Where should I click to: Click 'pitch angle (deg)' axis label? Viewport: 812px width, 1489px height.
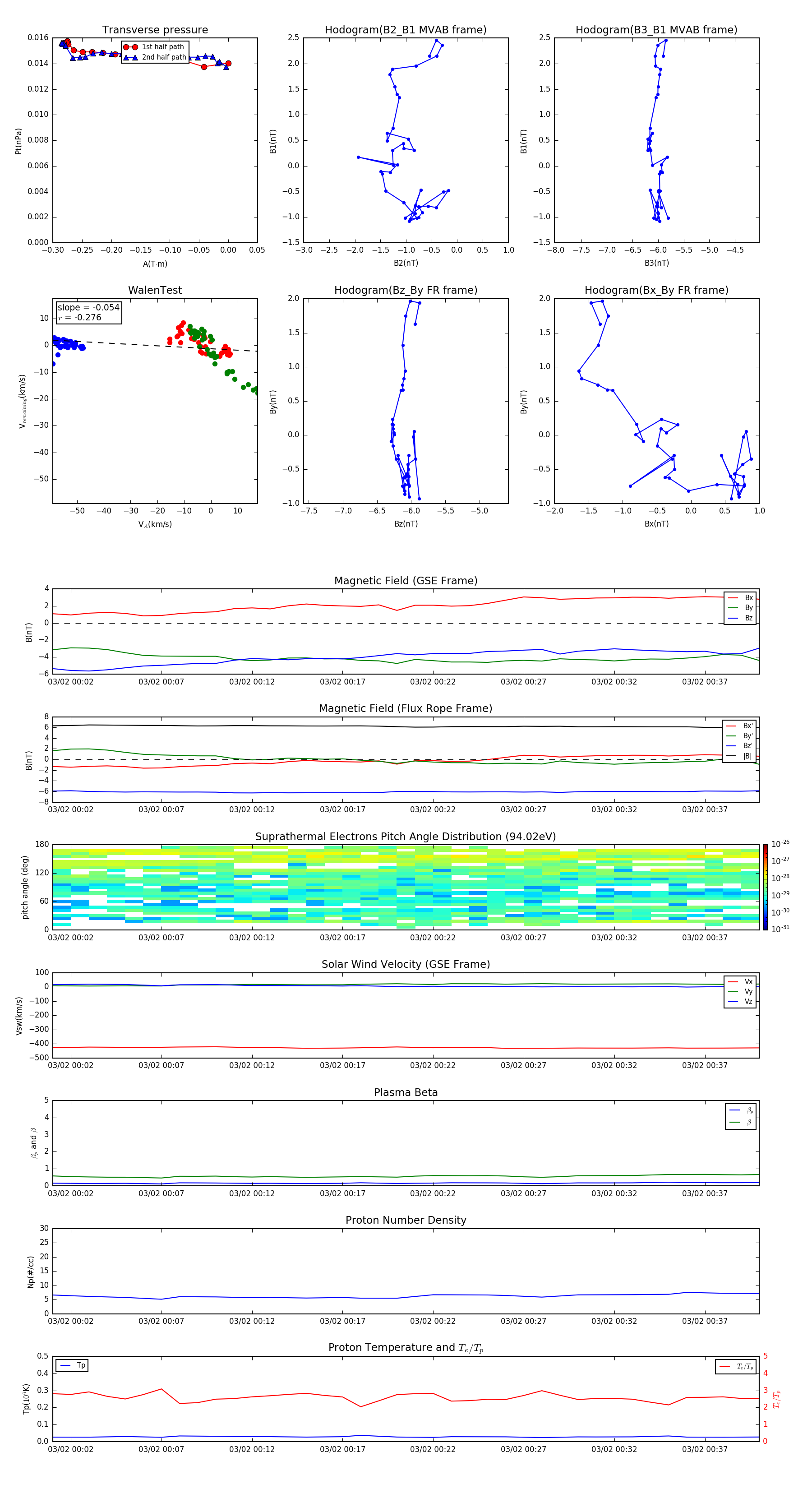click(25, 887)
